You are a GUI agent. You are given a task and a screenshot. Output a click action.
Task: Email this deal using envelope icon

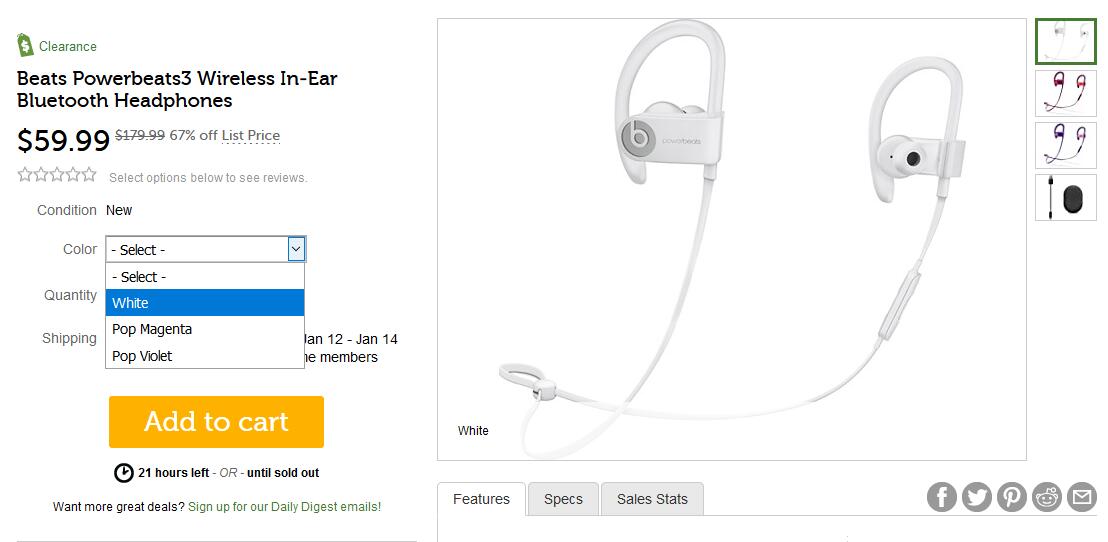click(x=1081, y=497)
